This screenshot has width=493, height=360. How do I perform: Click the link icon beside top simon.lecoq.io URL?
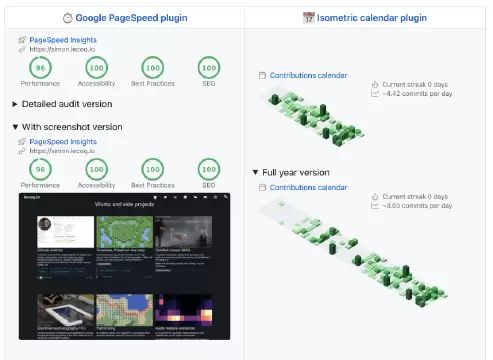tap(22, 49)
